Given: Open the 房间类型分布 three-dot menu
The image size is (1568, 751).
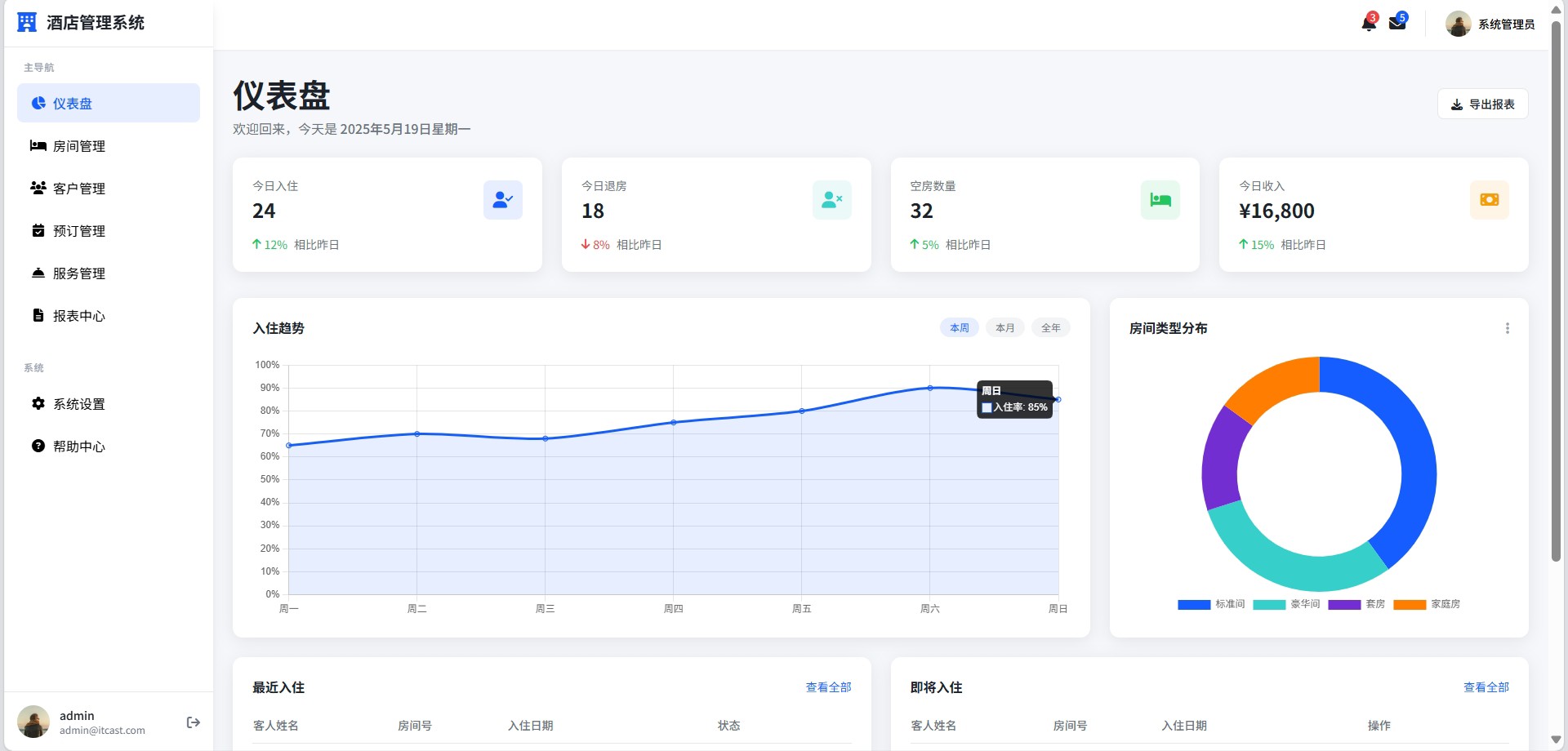Looking at the screenshot, I should (1507, 328).
